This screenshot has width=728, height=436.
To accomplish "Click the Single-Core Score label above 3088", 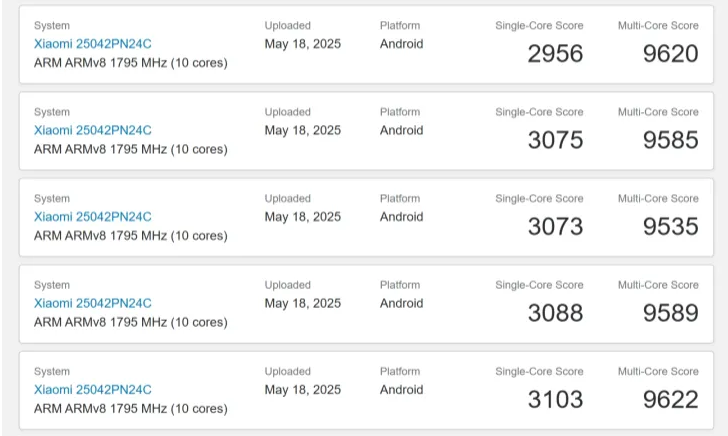I will point(539,285).
